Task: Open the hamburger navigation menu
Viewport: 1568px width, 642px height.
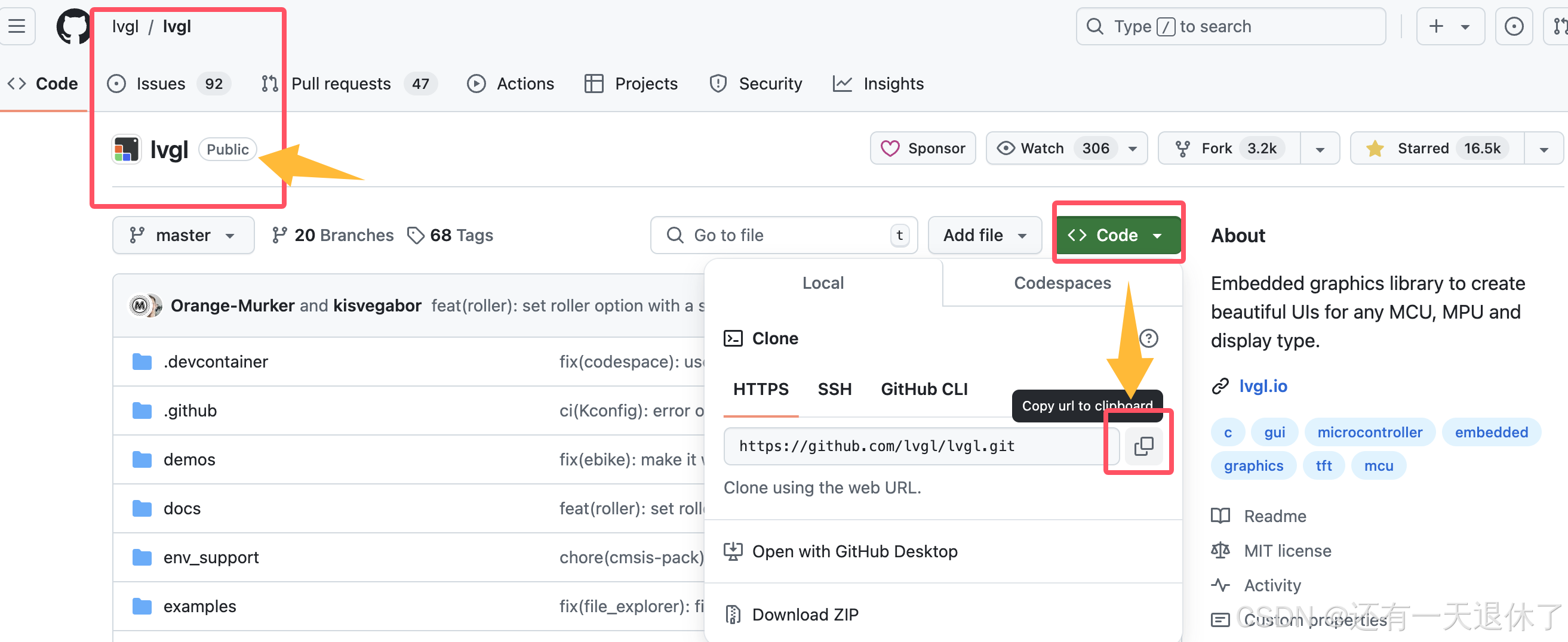Action: [17, 26]
